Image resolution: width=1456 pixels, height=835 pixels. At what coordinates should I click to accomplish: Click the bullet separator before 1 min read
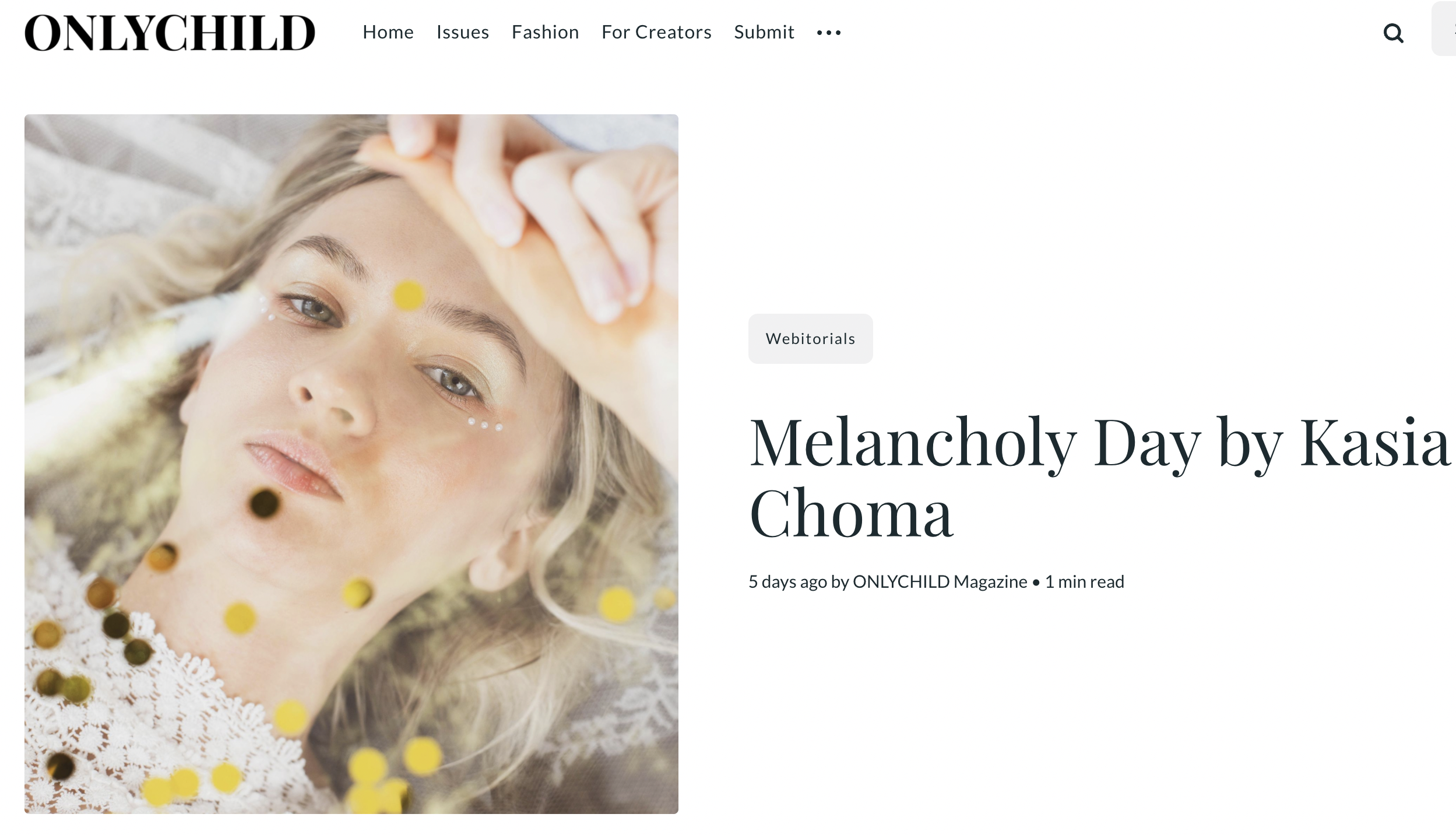(x=1036, y=582)
